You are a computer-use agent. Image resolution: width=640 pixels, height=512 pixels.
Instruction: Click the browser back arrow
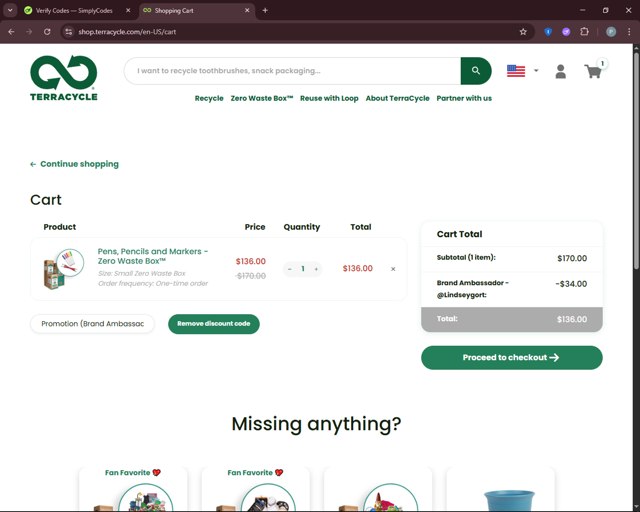tap(11, 31)
